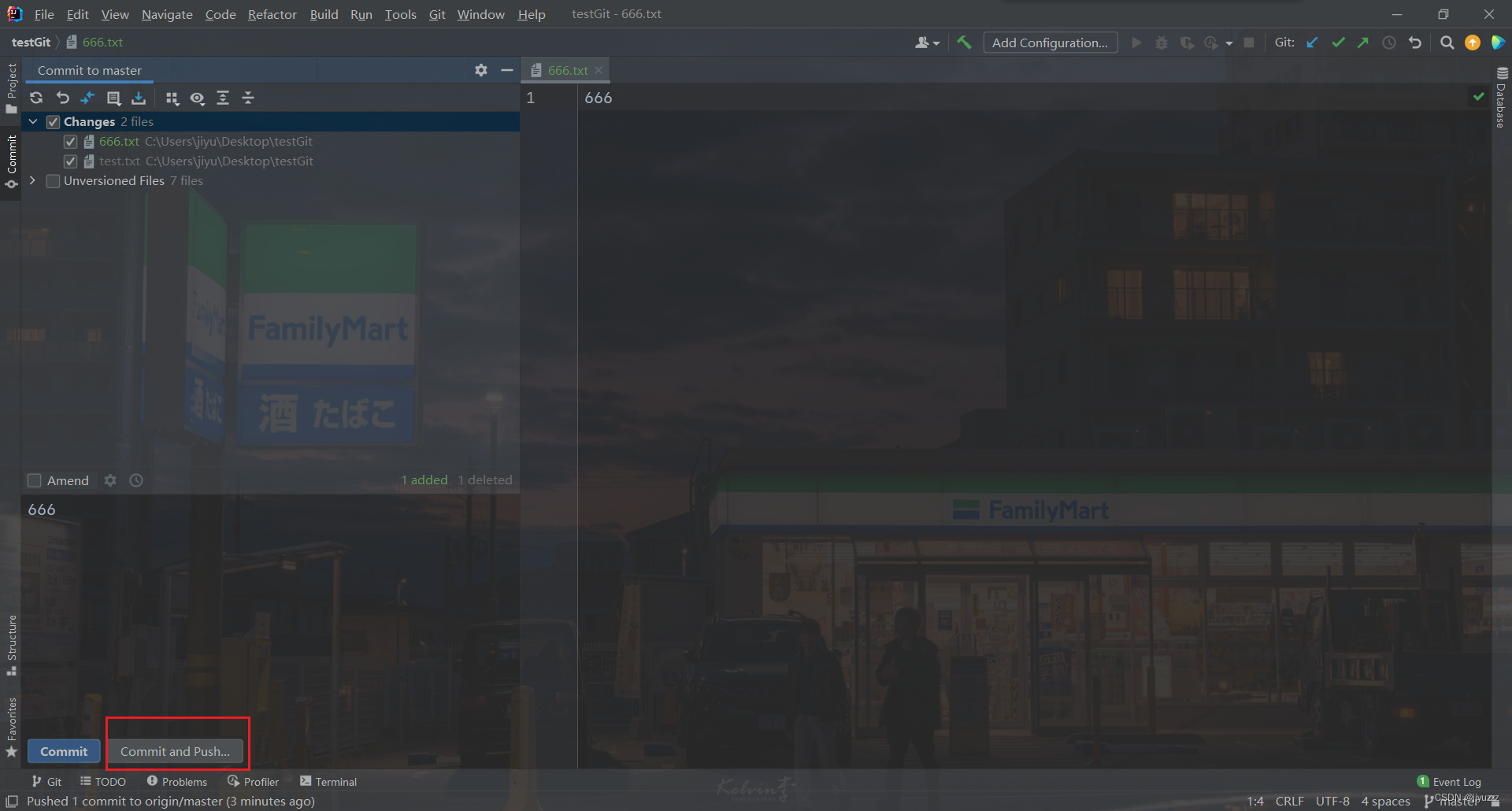Image resolution: width=1512 pixels, height=811 pixels.
Task: Open commit panel settings gear
Action: click(x=481, y=70)
